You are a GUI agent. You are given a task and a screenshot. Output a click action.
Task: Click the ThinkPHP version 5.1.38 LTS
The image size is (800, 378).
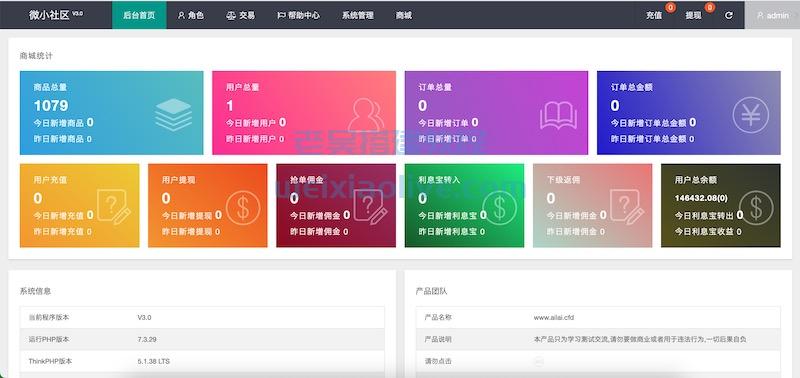[x=154, y=361]
